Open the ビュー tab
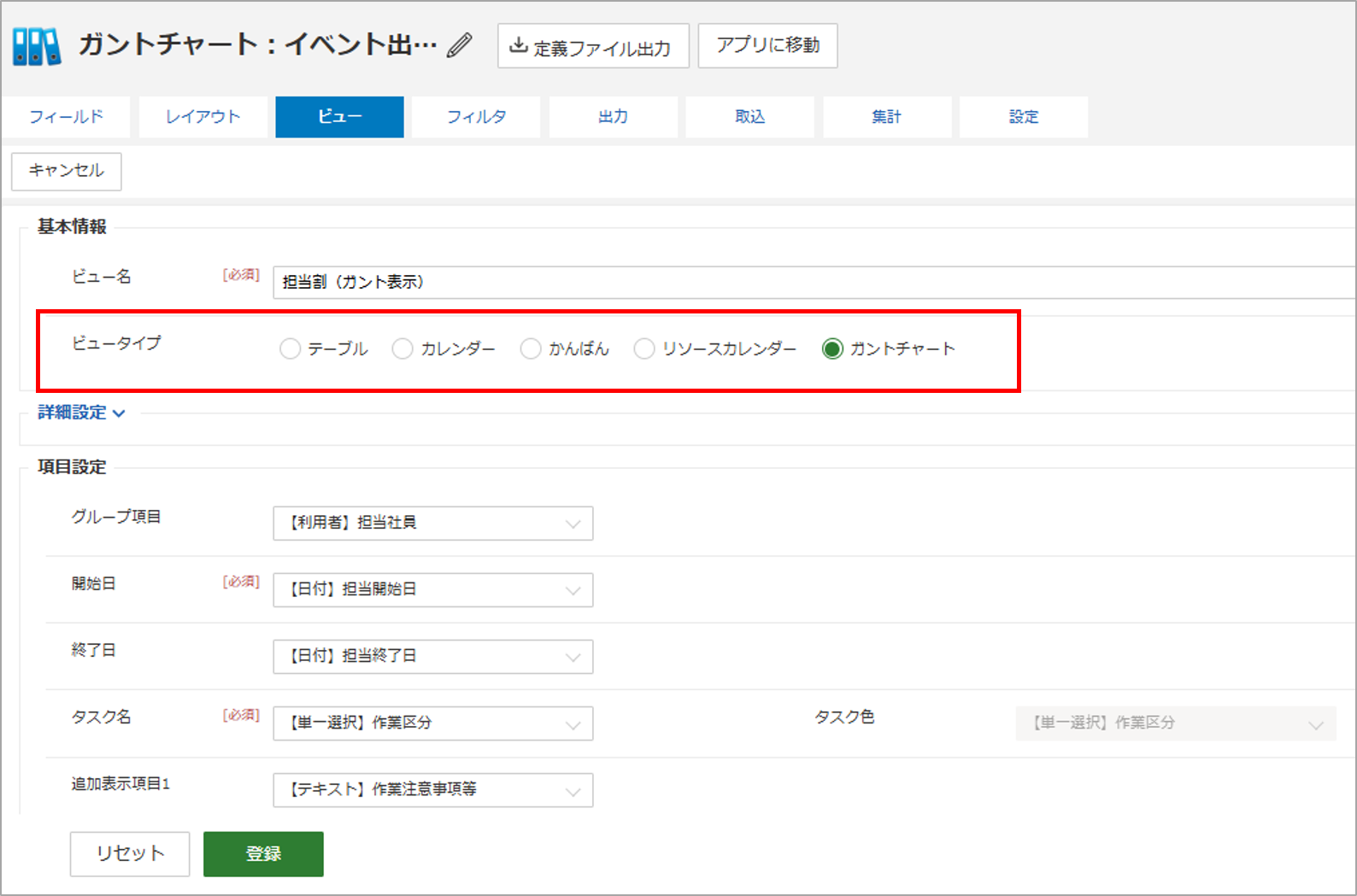 pos(340,117)
